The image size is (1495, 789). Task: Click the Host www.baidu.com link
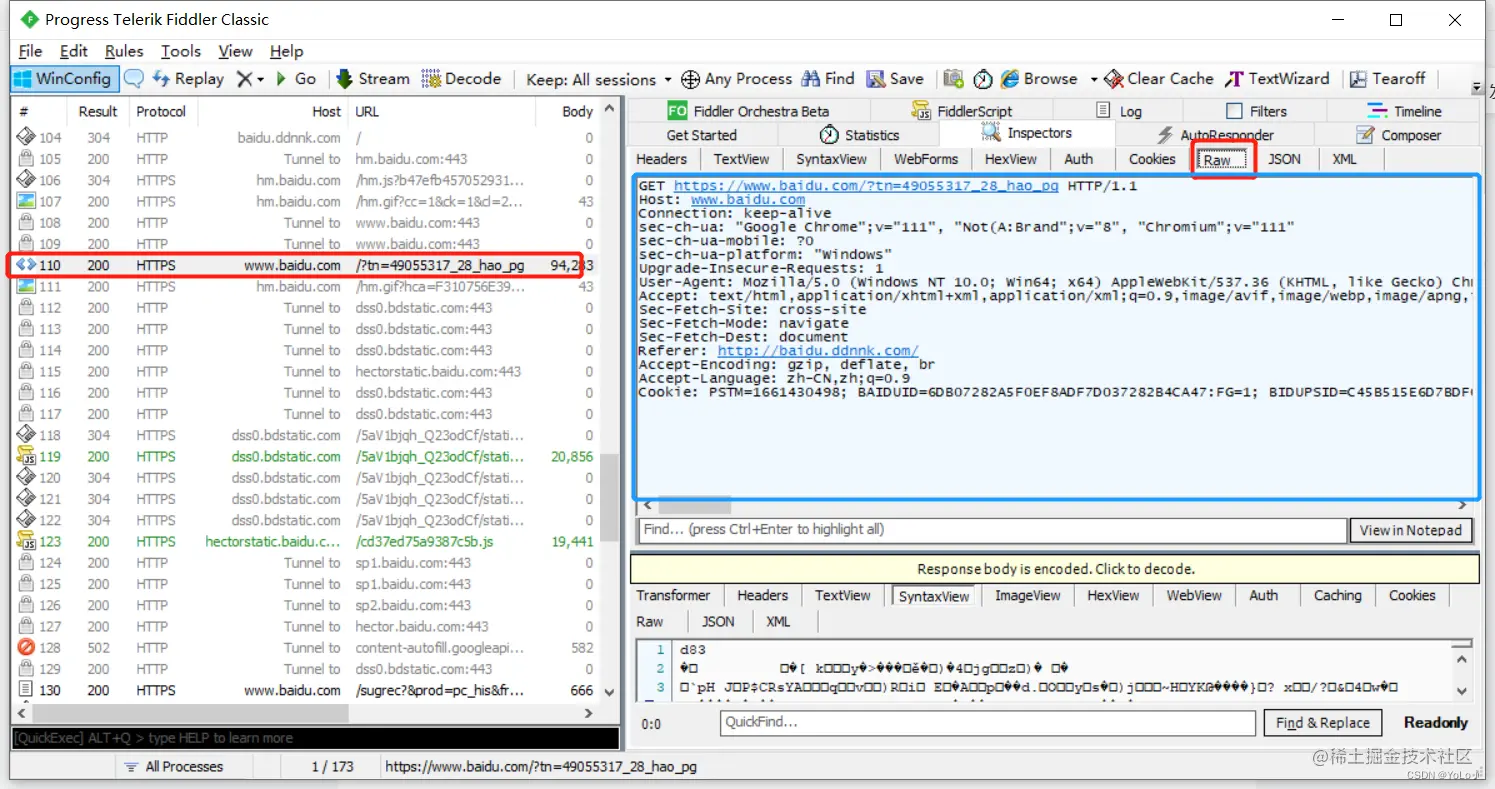(x=748, y=200)
